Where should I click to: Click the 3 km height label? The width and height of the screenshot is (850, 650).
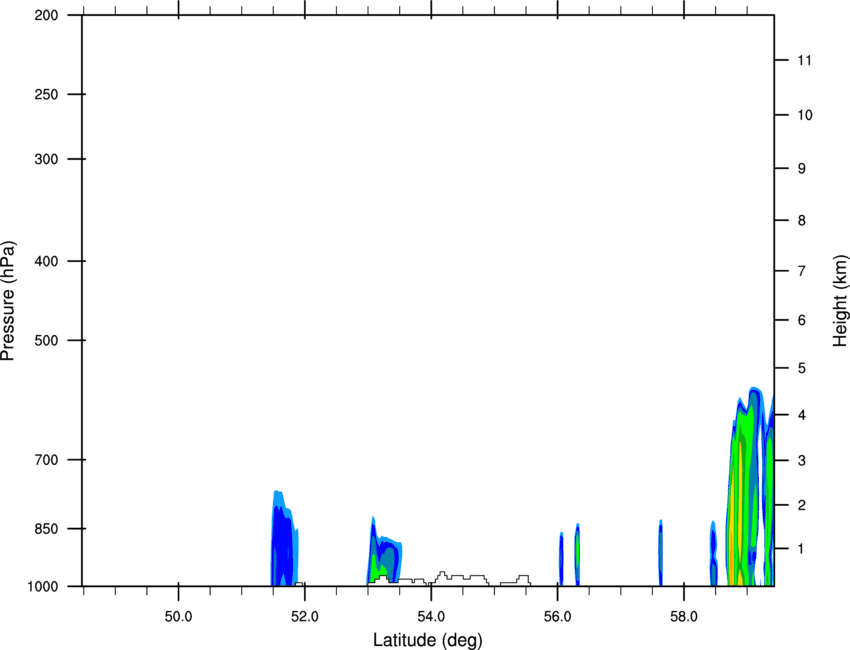tap(801, 460)
